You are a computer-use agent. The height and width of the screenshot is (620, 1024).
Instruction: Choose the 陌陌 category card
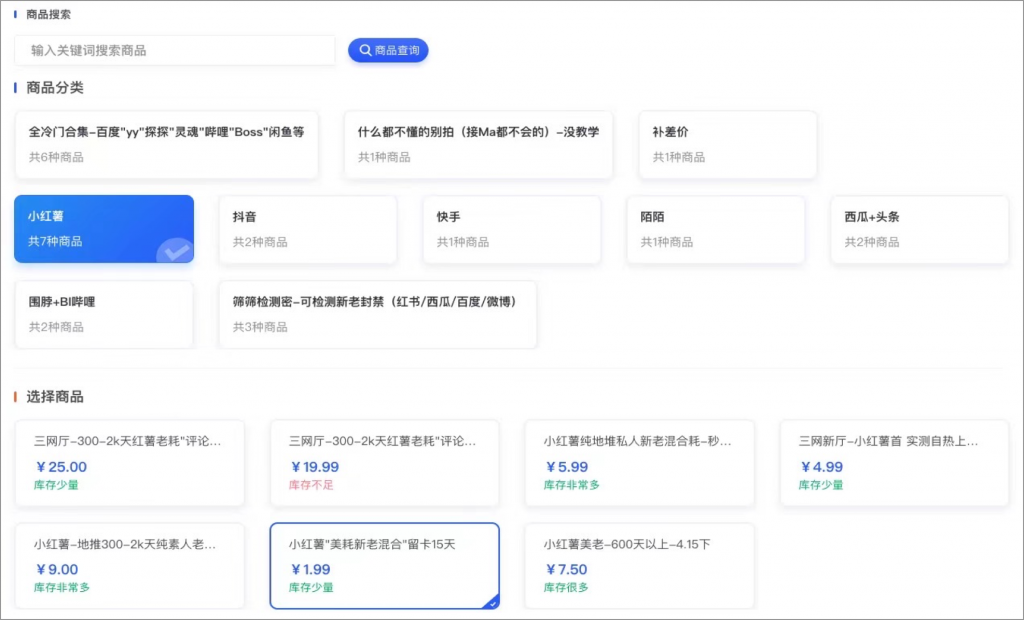[715, 229]
